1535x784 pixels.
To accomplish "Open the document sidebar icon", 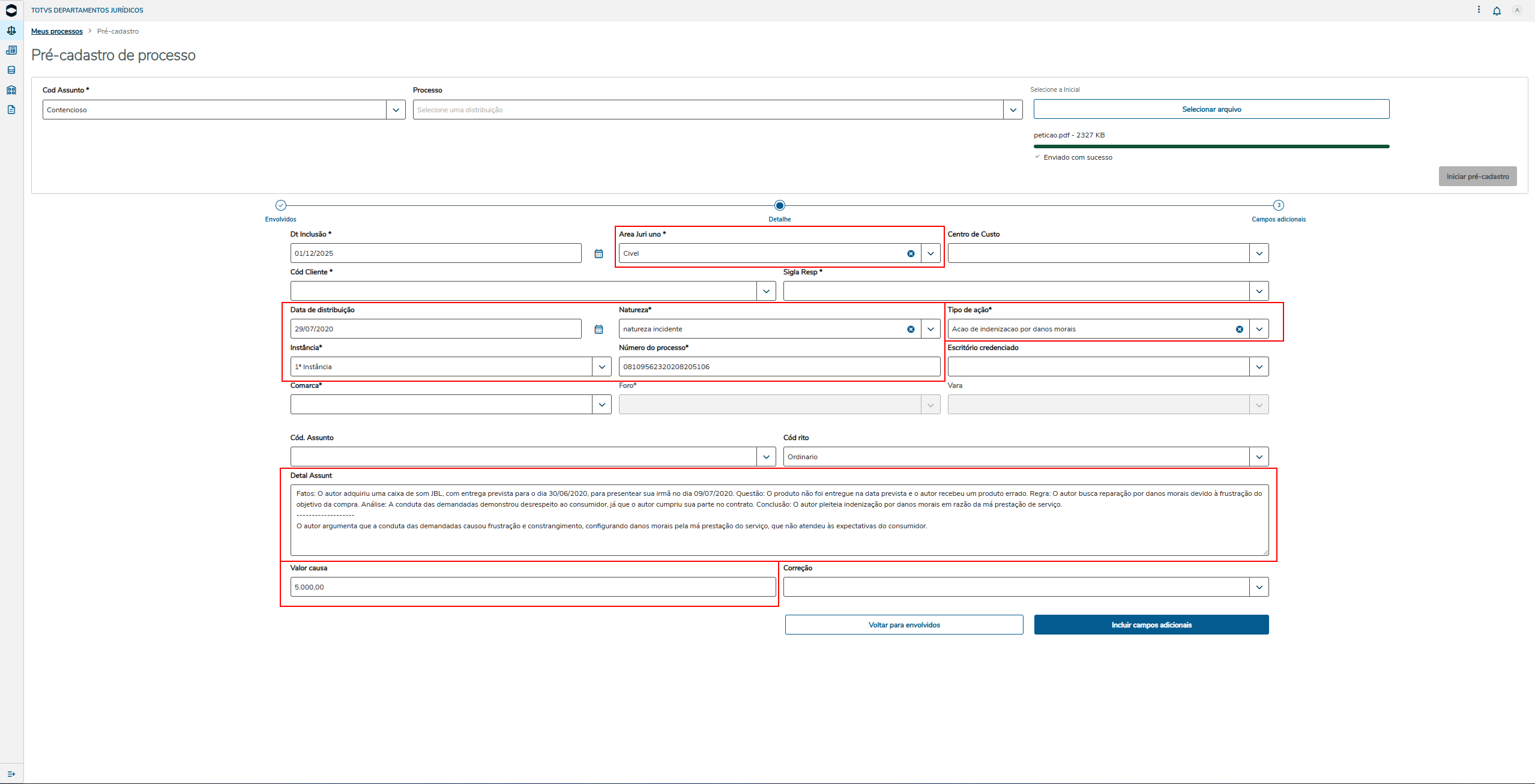I will (11, 110).
